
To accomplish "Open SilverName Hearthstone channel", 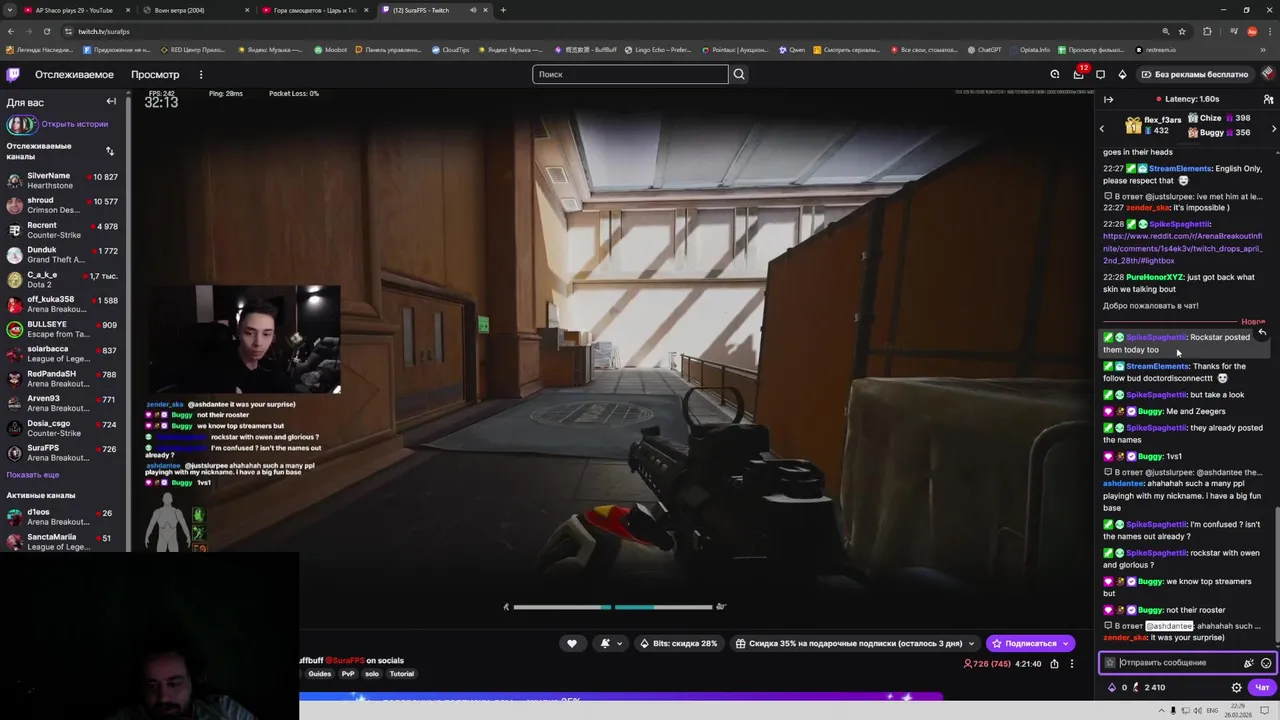I will [63, 180].
